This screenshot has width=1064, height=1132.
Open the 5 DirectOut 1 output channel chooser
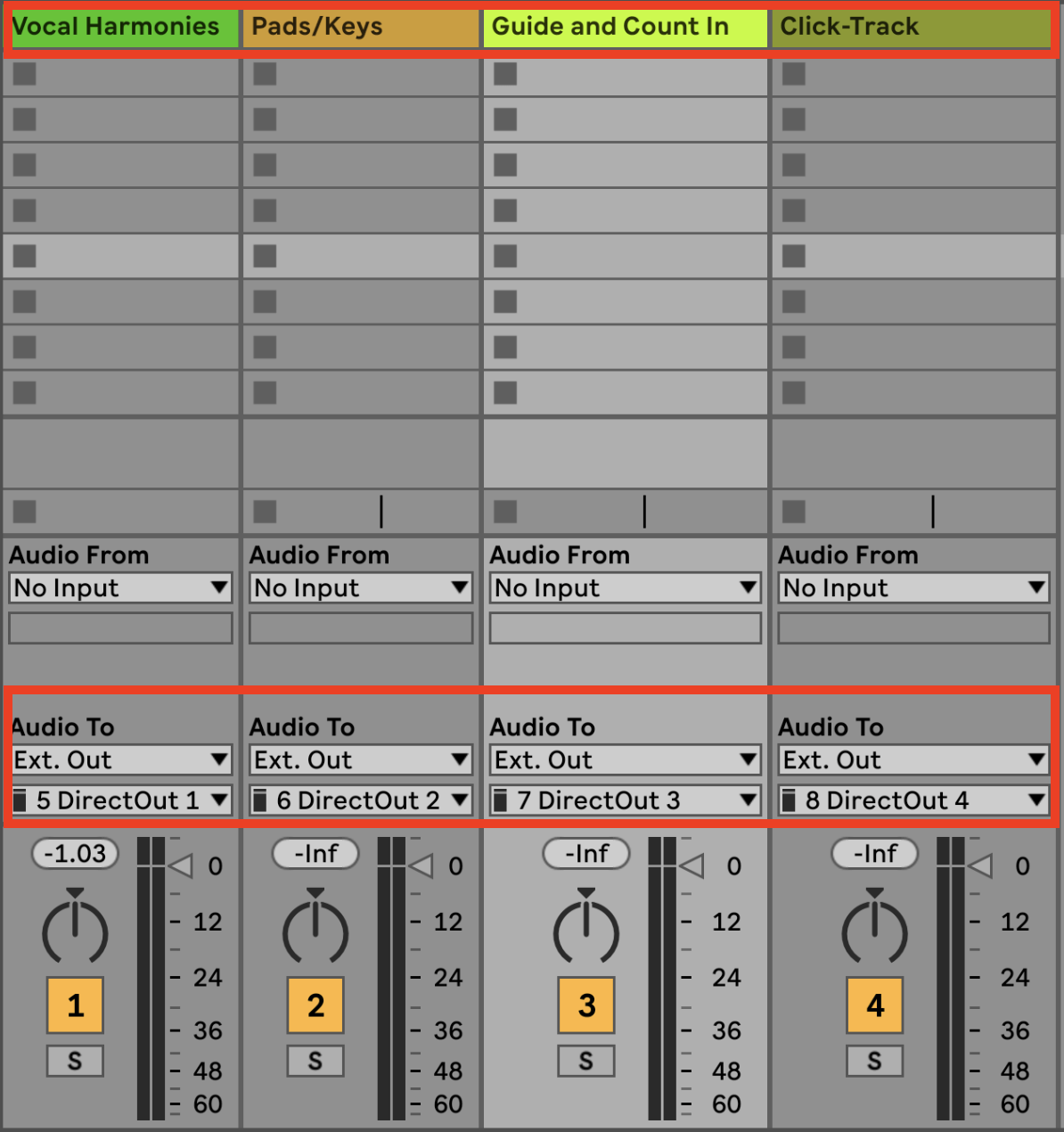click(x=120, y=800)
